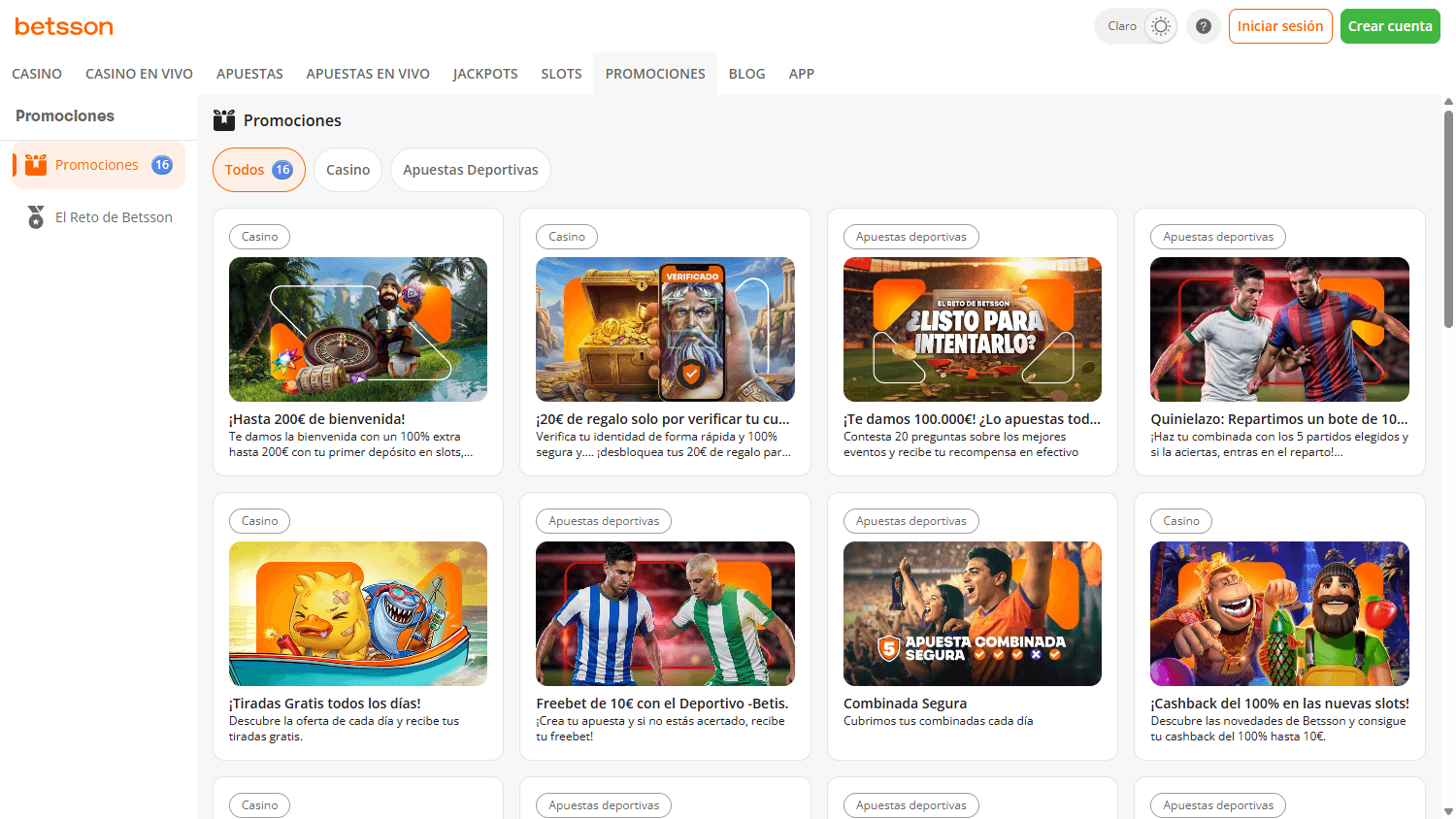Image resolution: width=1456 pixels, height=819 pixels.
Task: Click Casino tag on the Cashback card
Action: [x=1181, y=521]
